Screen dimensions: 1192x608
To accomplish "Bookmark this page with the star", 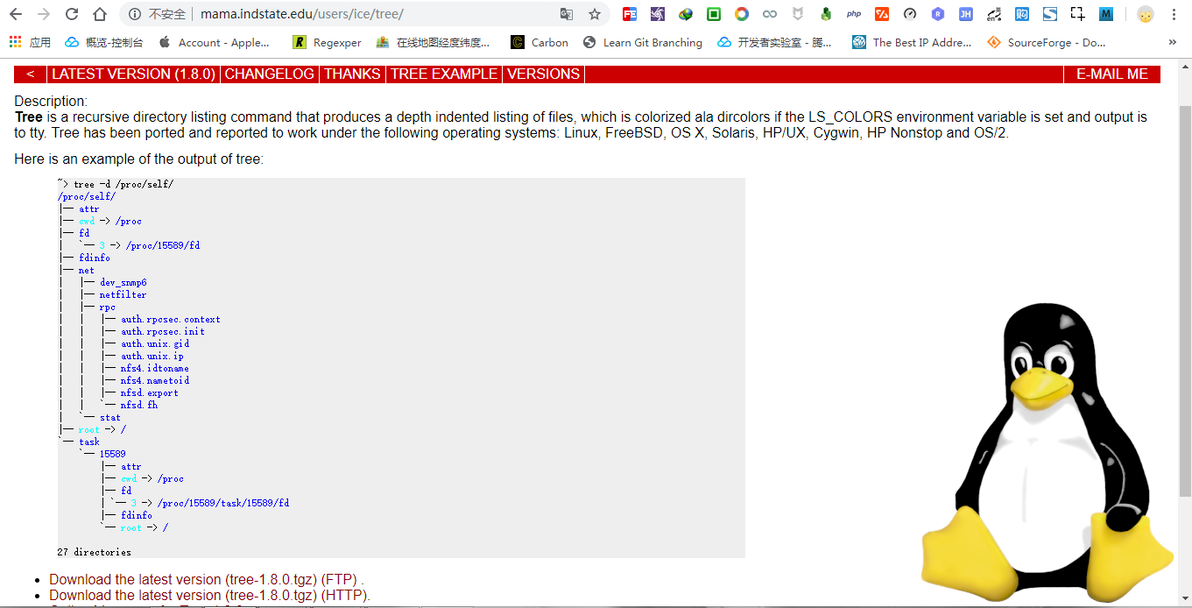I will (x=594, y=14).
